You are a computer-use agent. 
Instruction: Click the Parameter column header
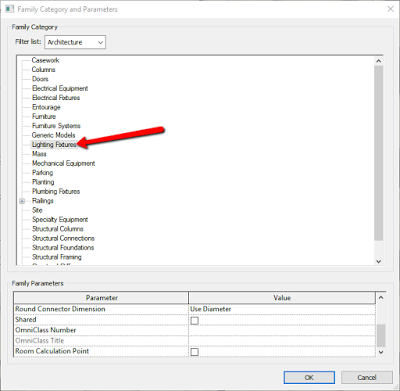101,298
